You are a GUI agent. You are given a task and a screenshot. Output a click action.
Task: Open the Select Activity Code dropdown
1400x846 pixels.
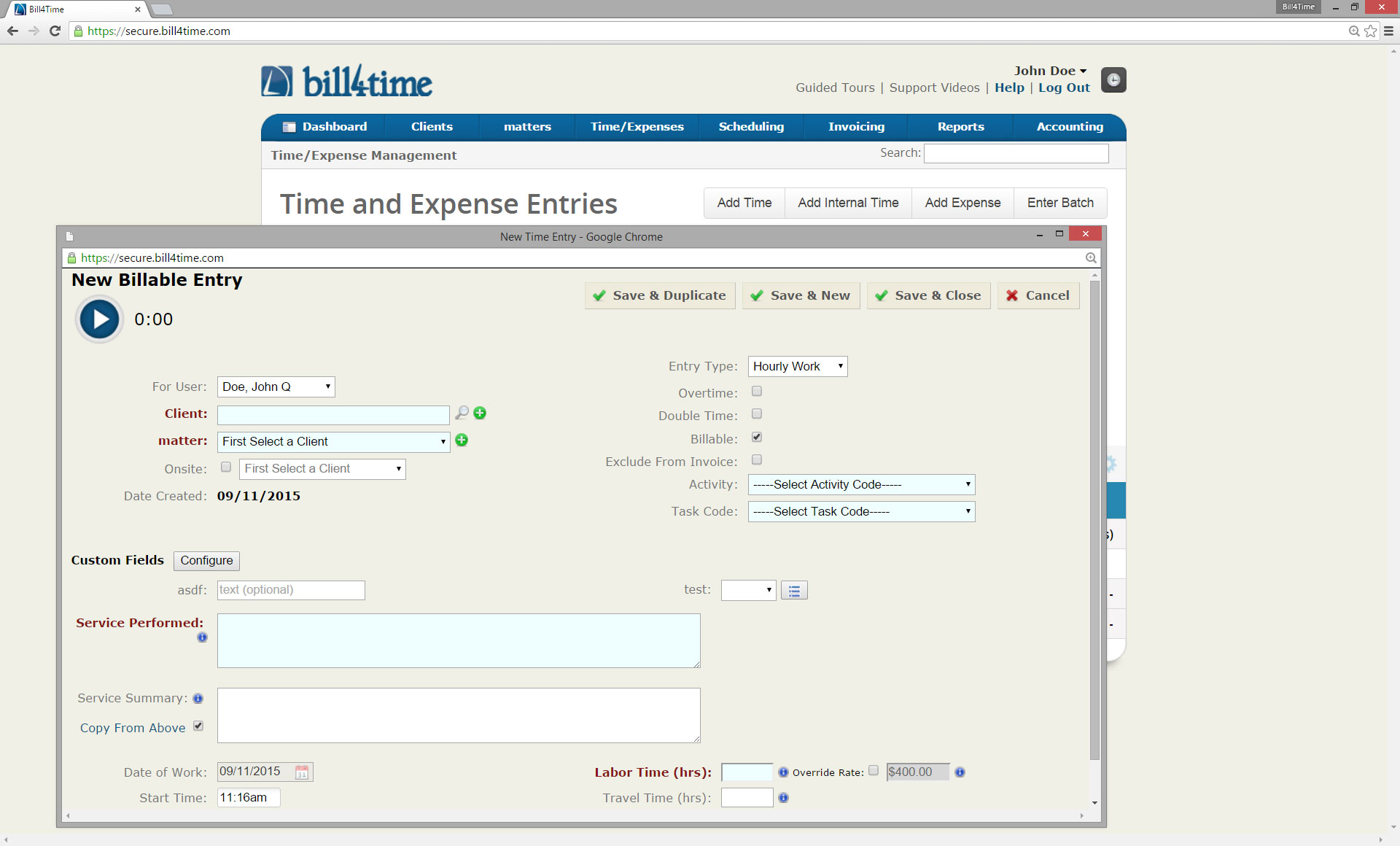click(861, 484)
